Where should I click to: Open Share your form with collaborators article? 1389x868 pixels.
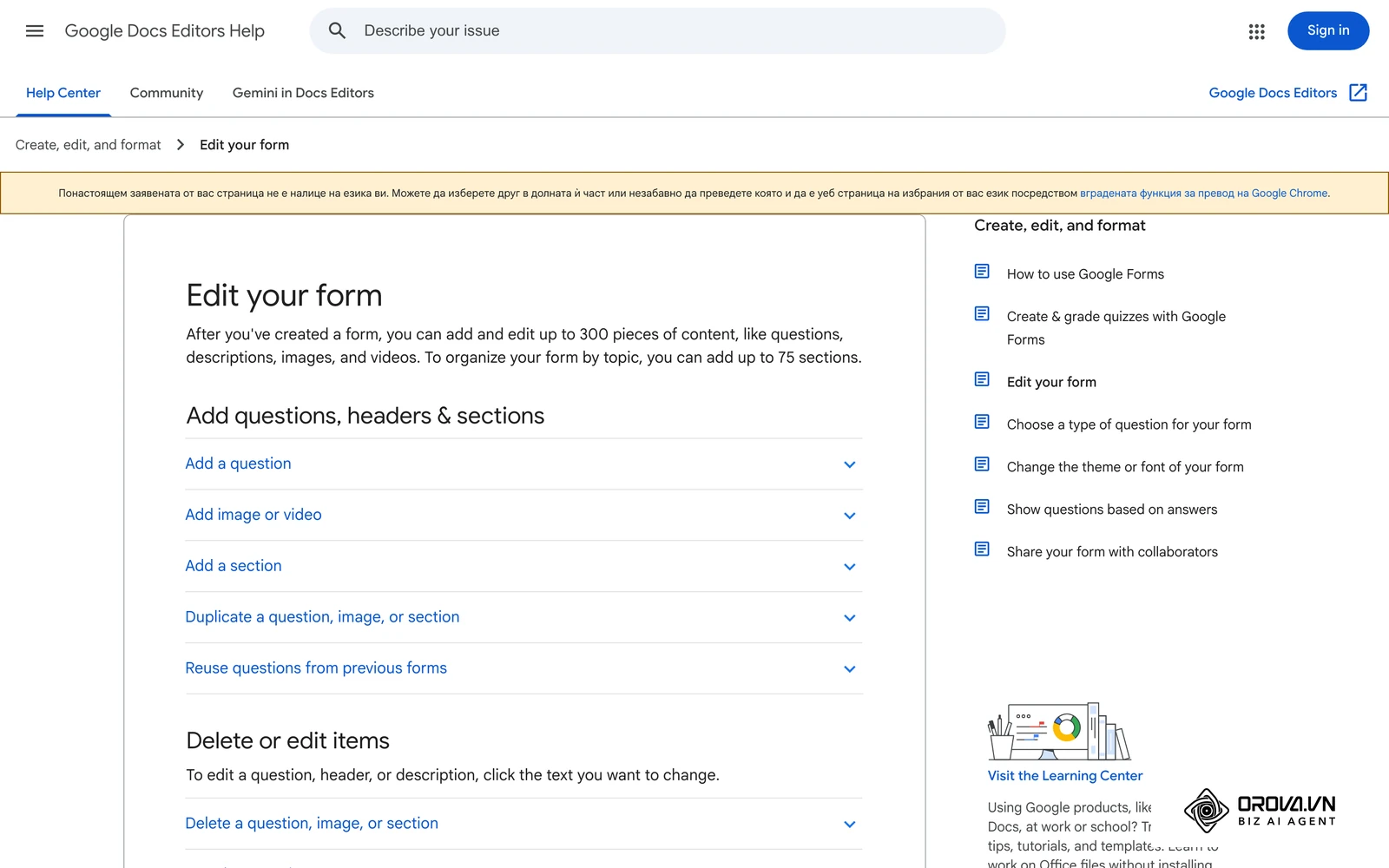pyautogui.click(x=1112, y=552)
